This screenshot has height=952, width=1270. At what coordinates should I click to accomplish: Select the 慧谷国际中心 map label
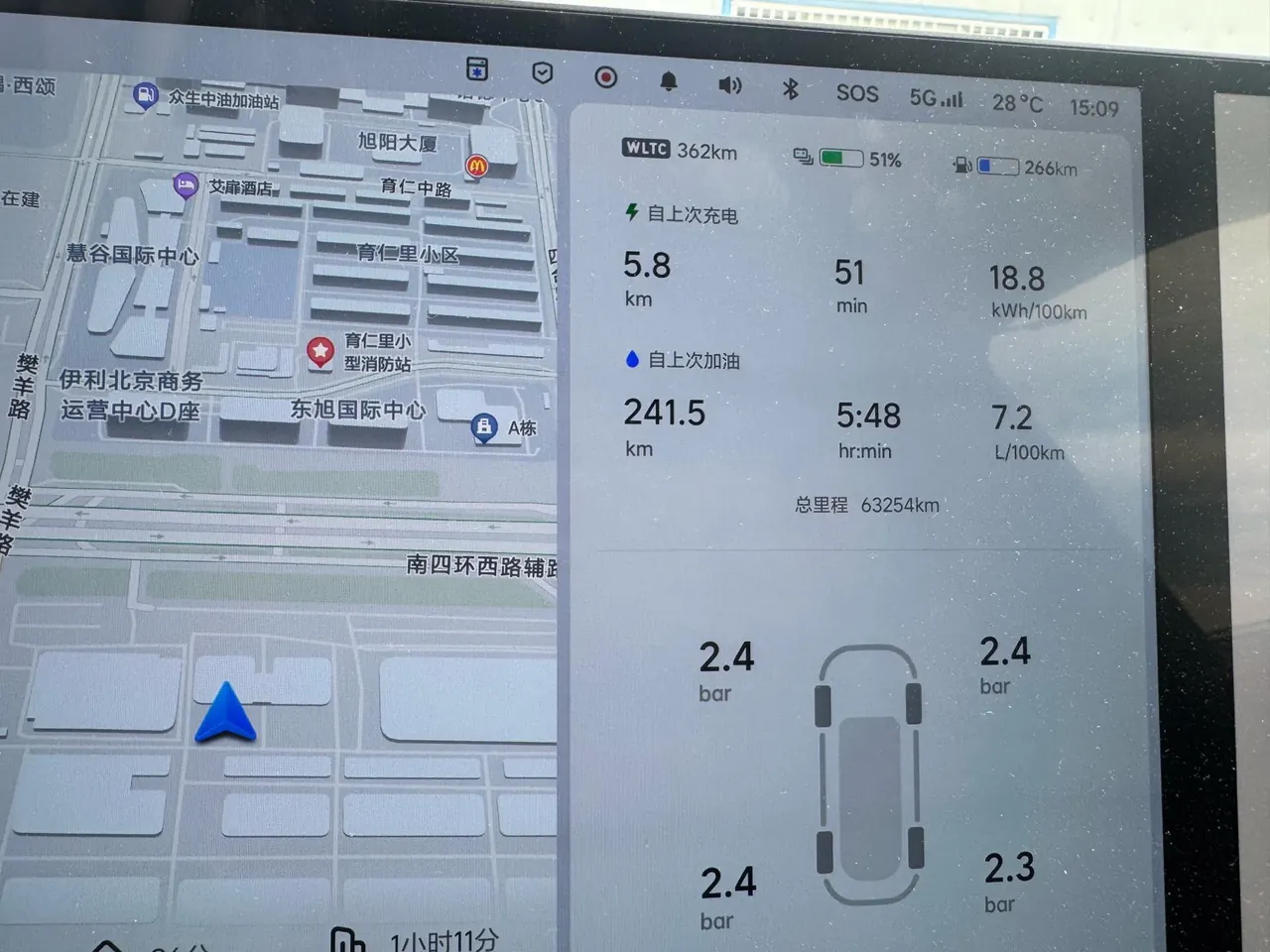click(133, 254)
